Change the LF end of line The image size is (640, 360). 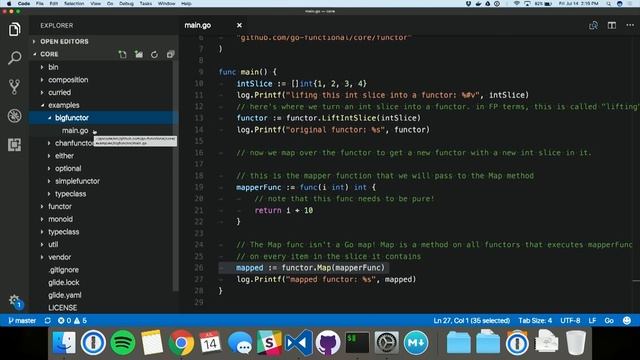(x=592, y=320)
